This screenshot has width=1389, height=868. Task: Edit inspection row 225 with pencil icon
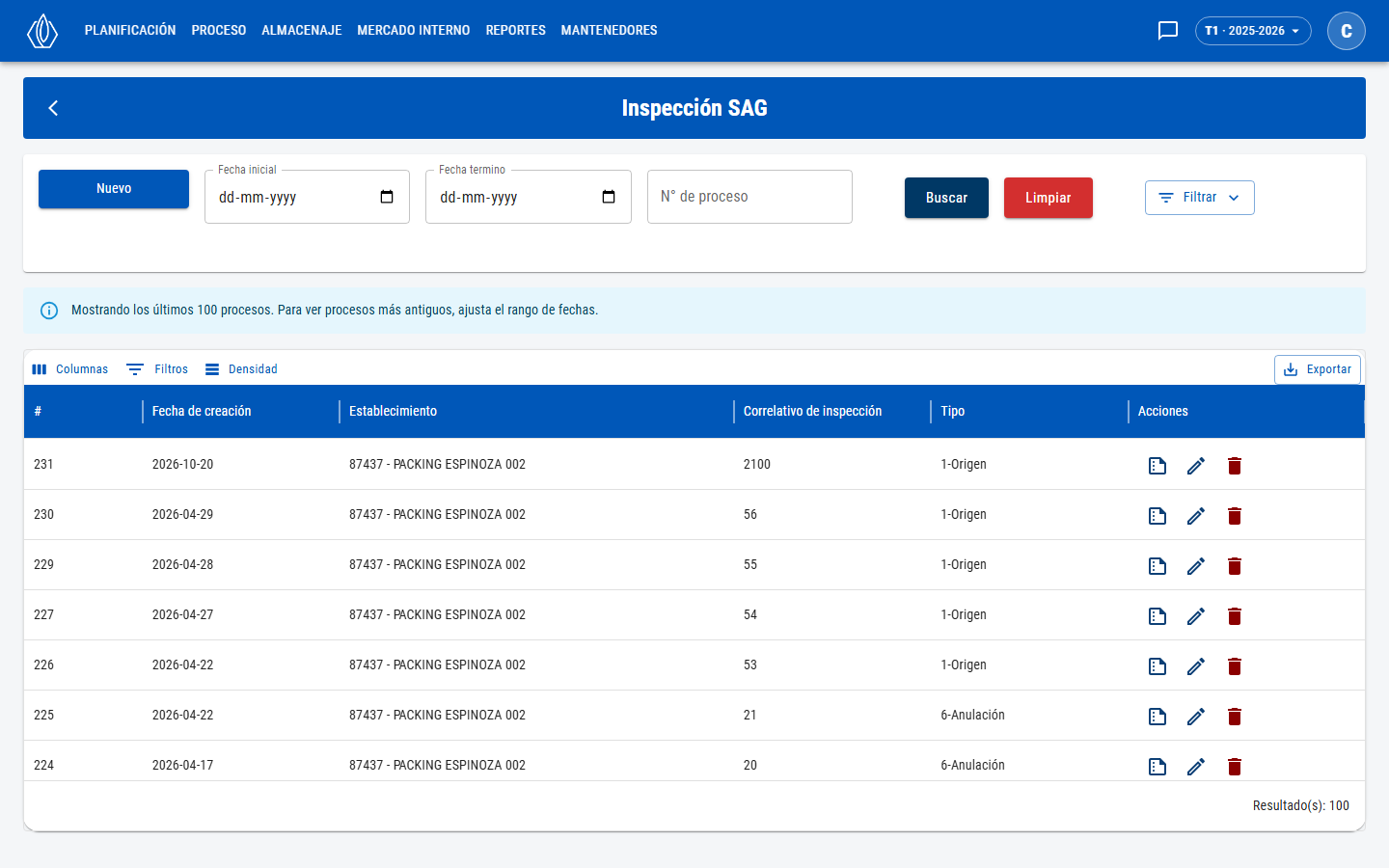coord(1196,717)
